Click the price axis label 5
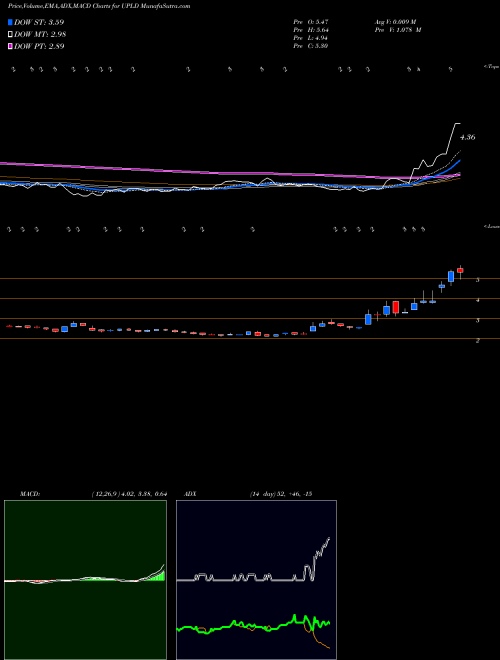Viewport: 500px width, 660px height. coord(478,280)
